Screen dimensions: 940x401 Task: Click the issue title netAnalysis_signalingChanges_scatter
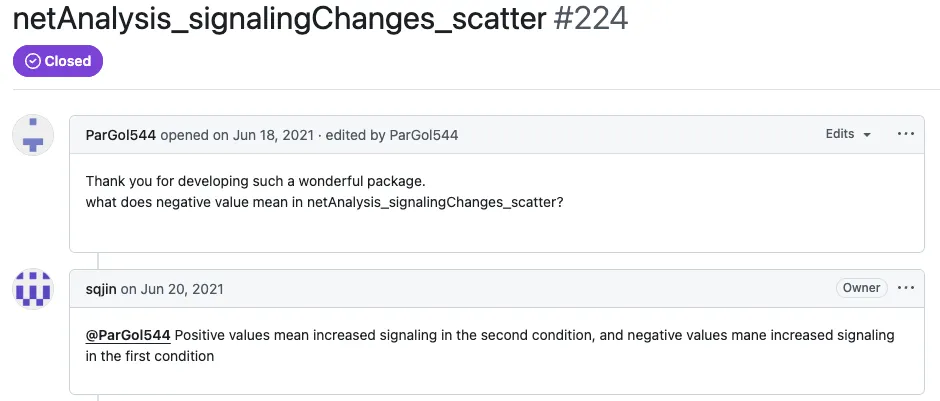(278, 18)
